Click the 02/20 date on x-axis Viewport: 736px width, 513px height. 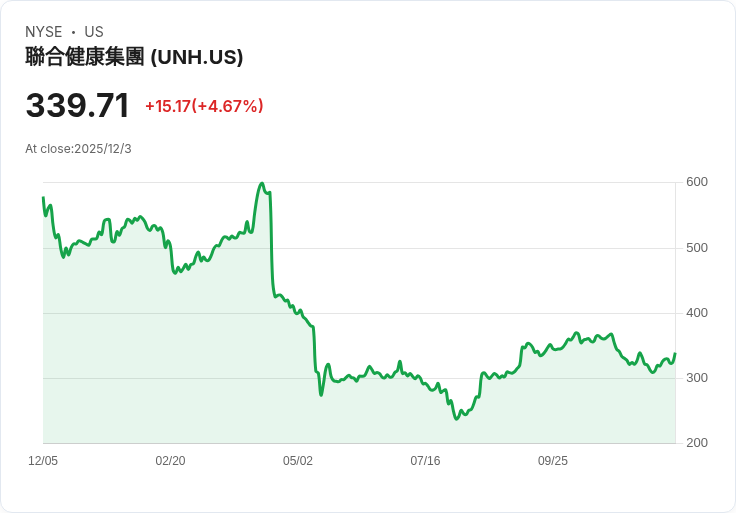coord(170,461)
